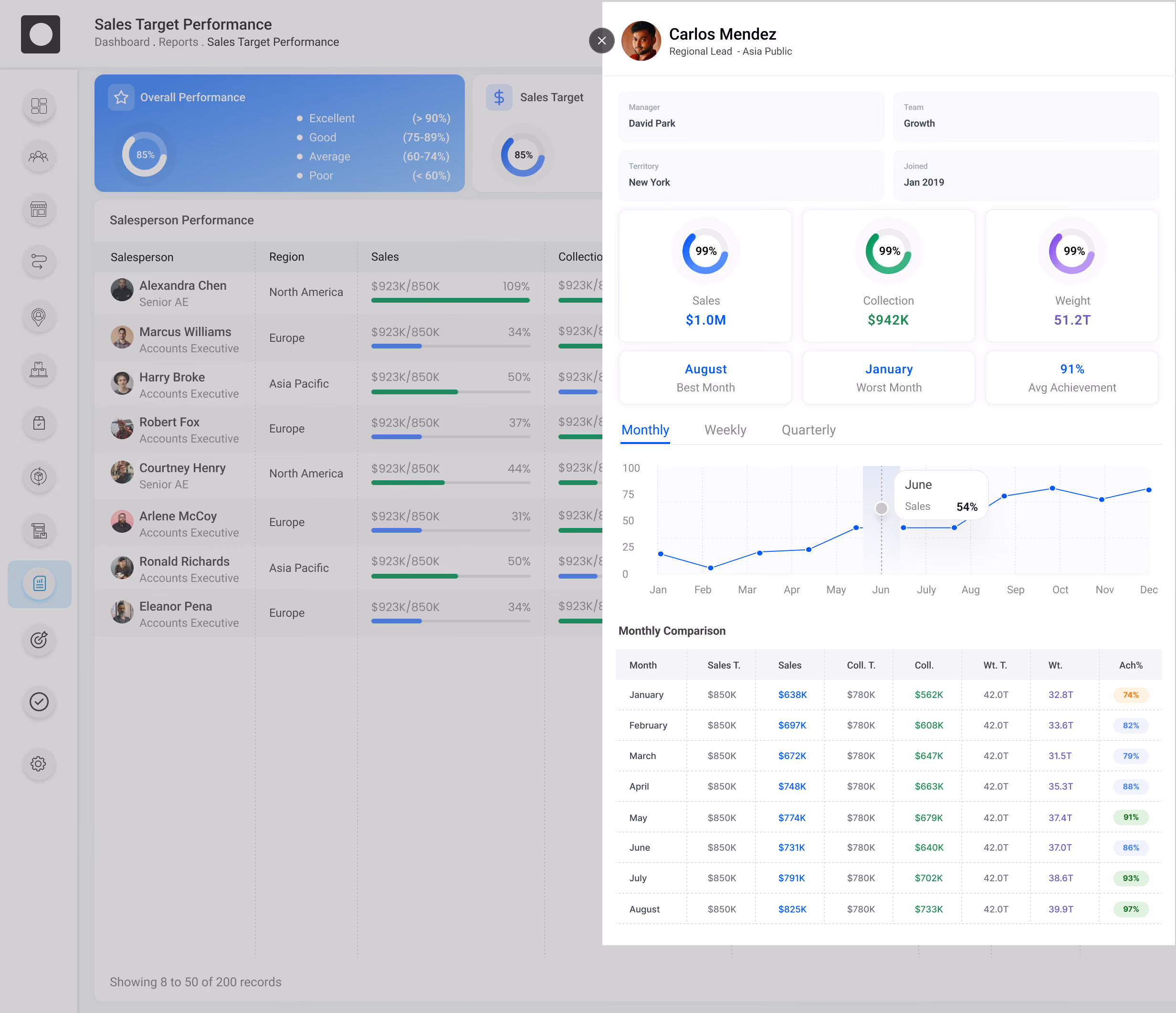Open the target goal icon in sidebar
The width and height of the screenshot is (1176, 1013).
[39, 640]
